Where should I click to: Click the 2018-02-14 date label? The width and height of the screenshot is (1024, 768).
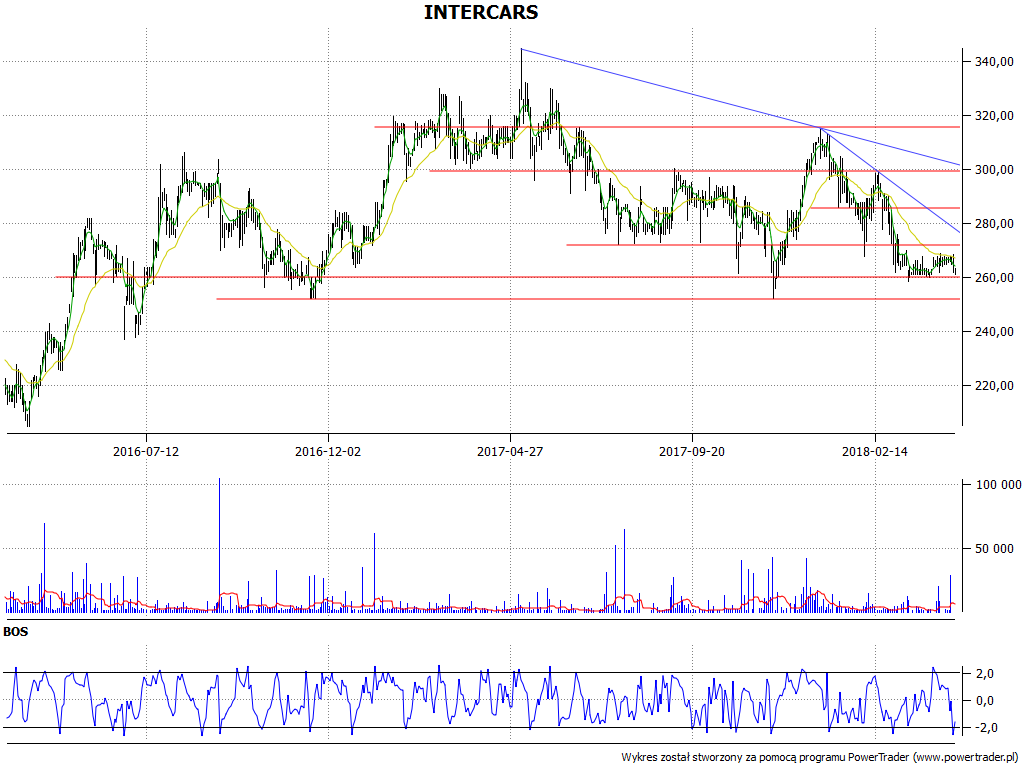[874, 451]
